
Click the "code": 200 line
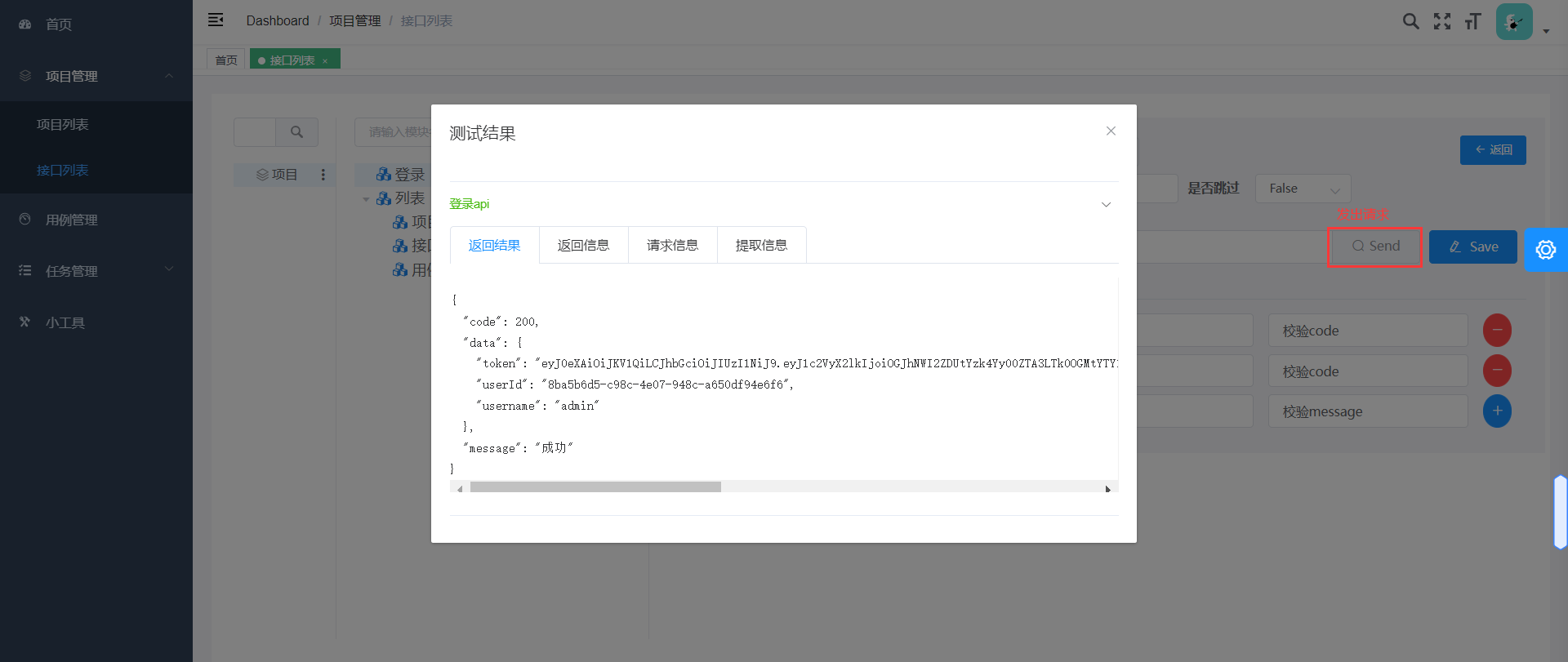coord(501,322)
